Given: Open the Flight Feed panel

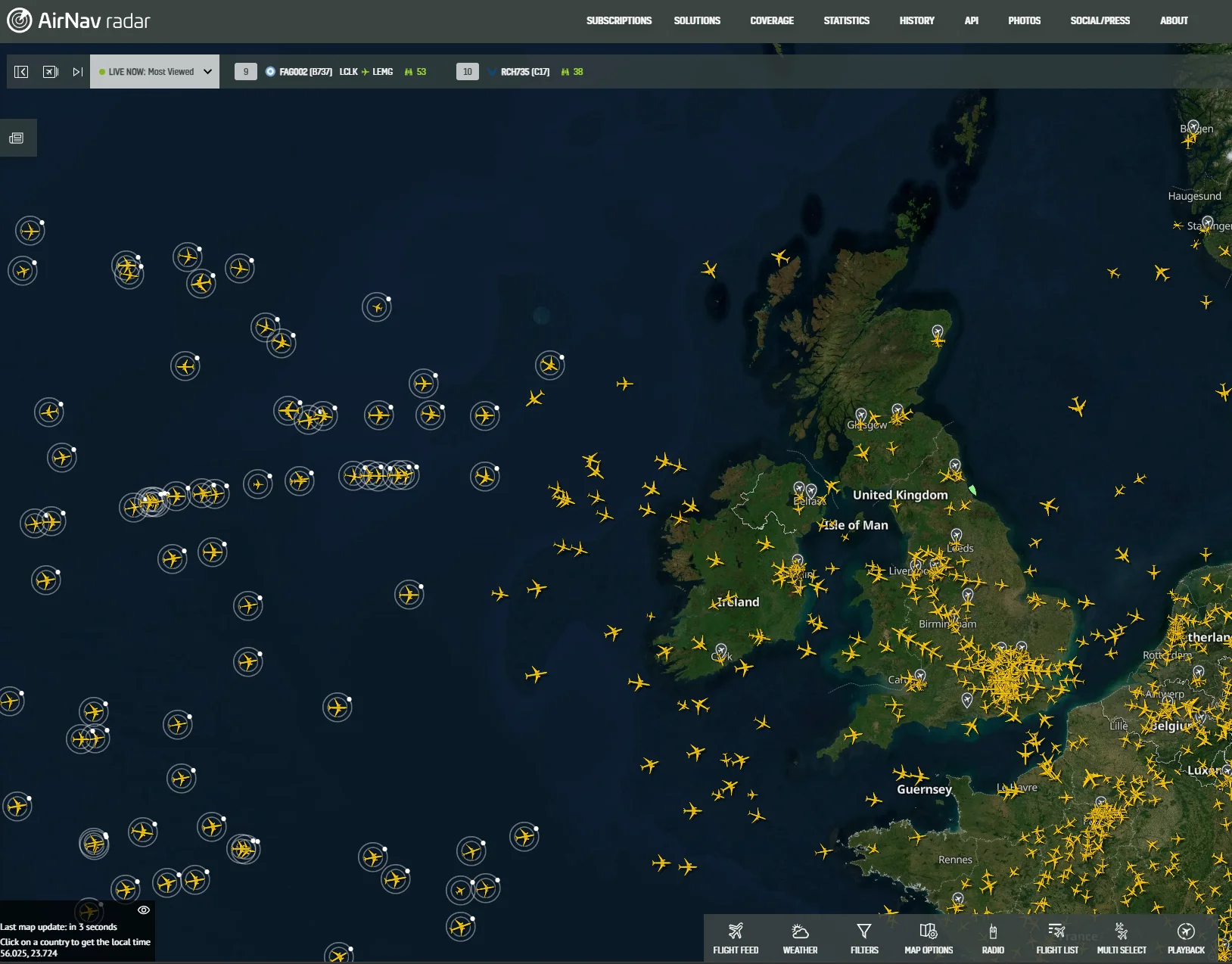Looking at the screenshot, I should pos(735,938).
